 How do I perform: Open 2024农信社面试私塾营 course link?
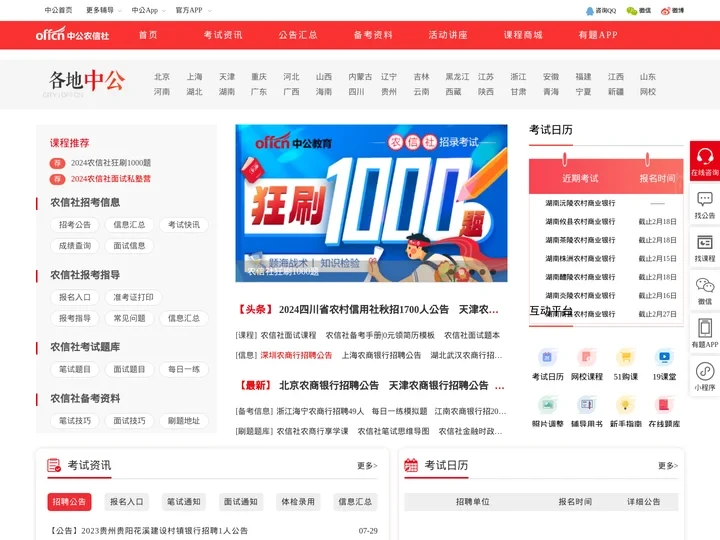tap(111, 179)
